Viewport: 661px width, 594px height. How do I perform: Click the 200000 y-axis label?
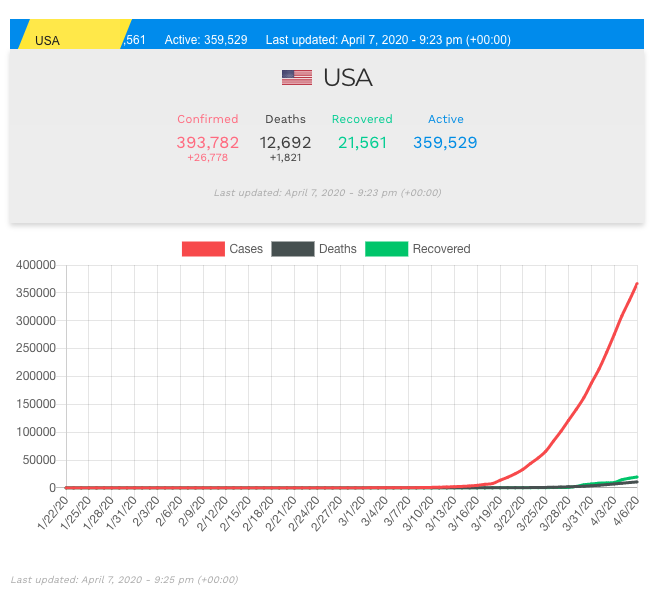[36, 376]
